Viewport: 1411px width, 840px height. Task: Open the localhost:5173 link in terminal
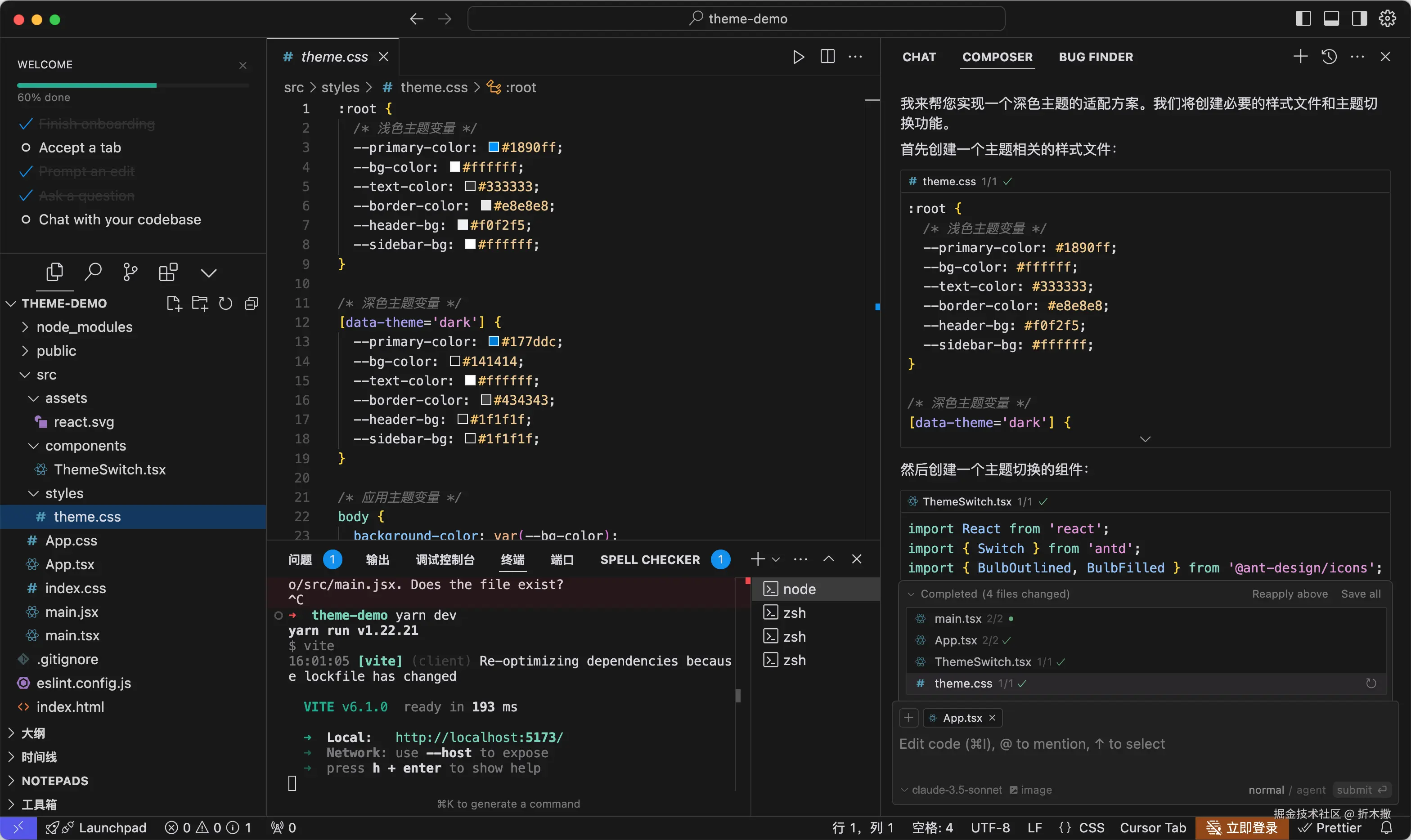click(479, 737)
